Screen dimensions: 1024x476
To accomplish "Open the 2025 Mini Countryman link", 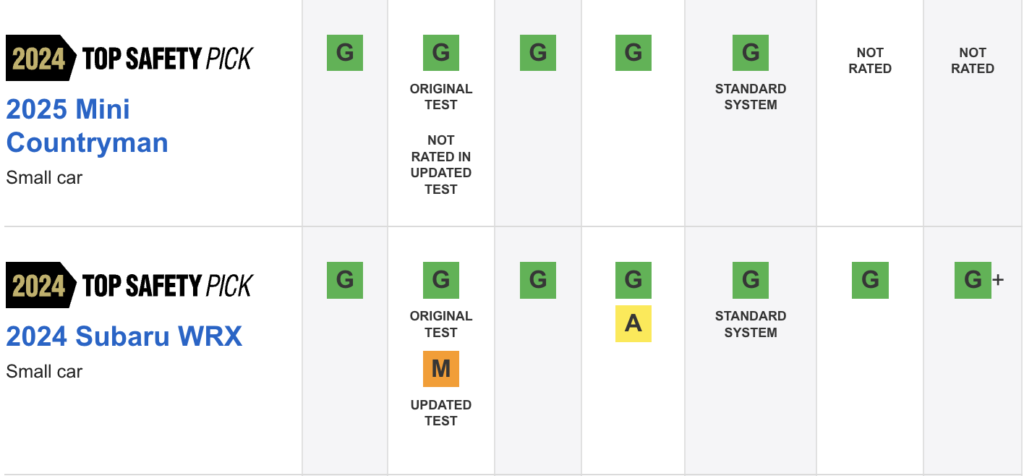I will [x=87, y=126].
